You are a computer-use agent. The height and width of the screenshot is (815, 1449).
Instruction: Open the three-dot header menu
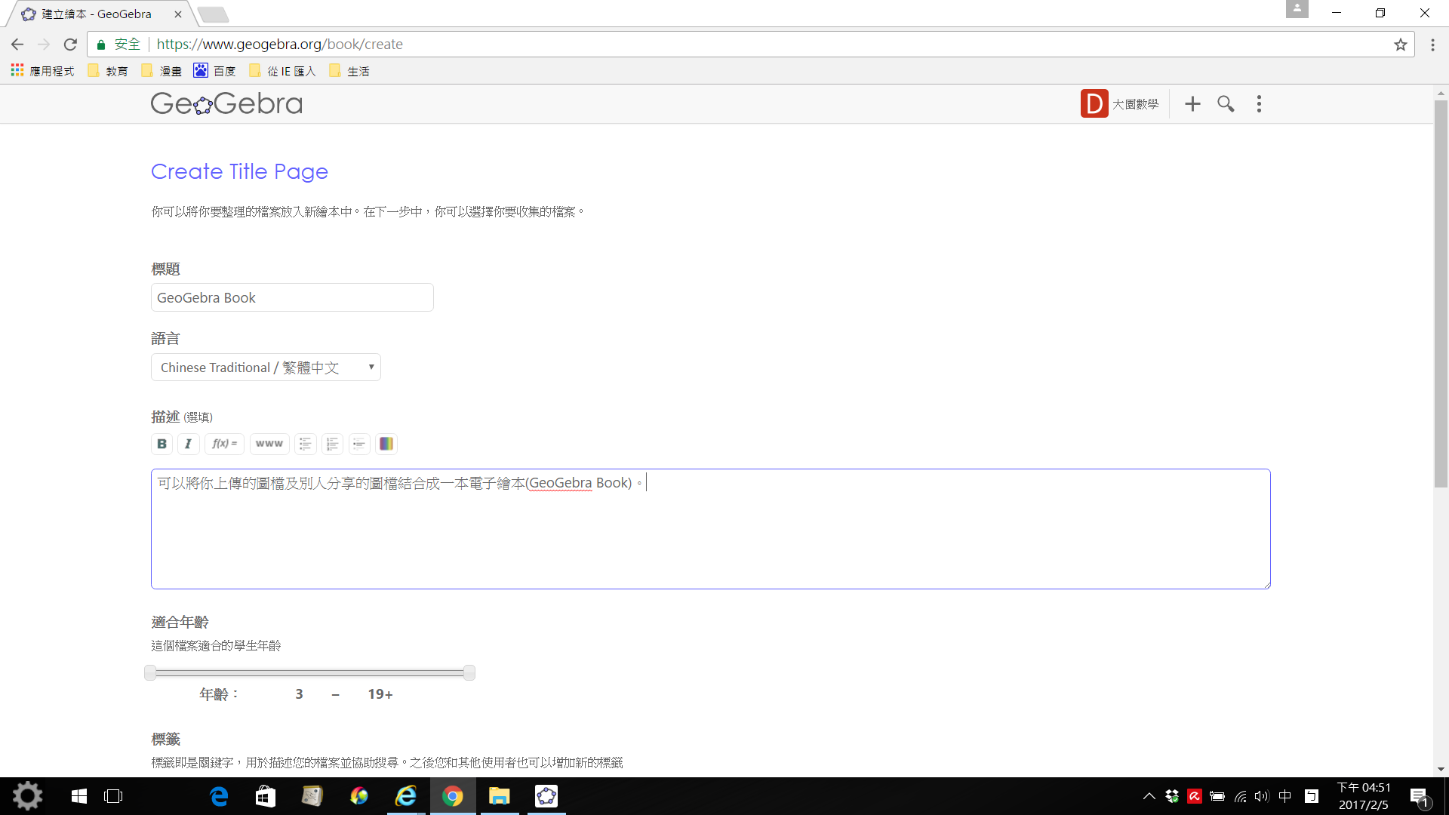point(1259,104)
